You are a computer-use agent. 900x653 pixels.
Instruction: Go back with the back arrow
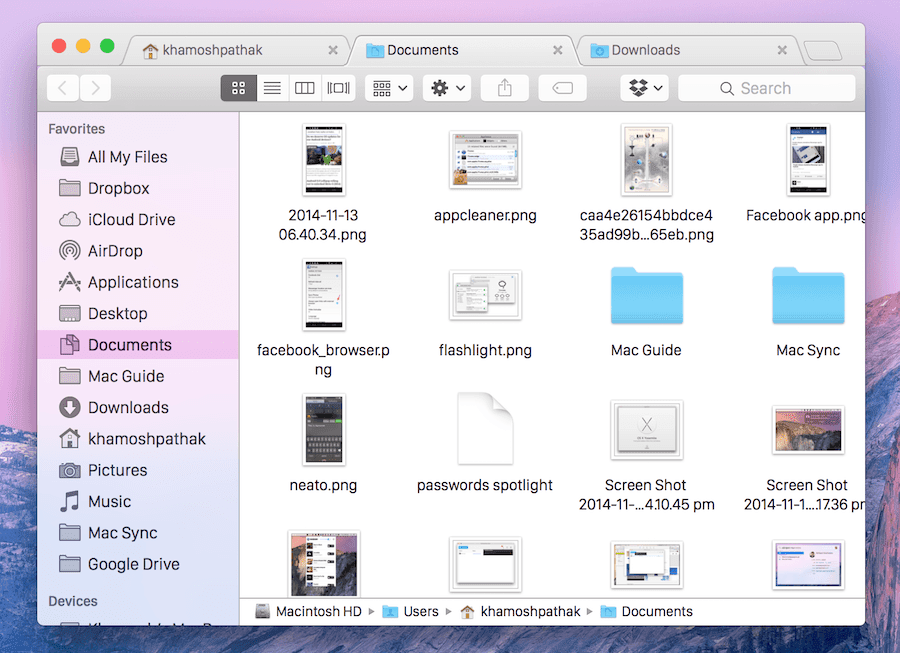tap(63, 88)
